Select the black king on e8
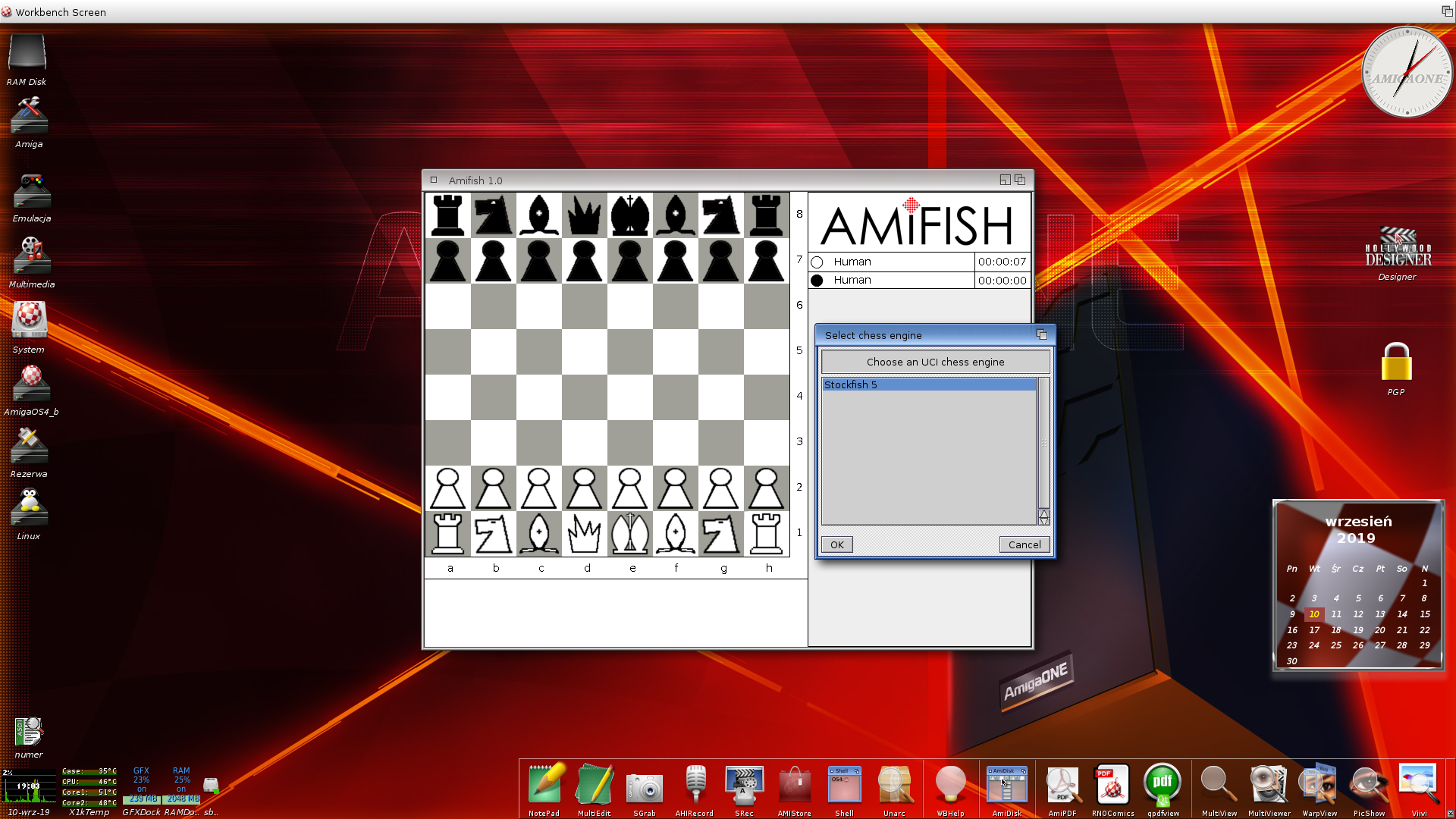Screen dimensions: 1456x819 630,215
